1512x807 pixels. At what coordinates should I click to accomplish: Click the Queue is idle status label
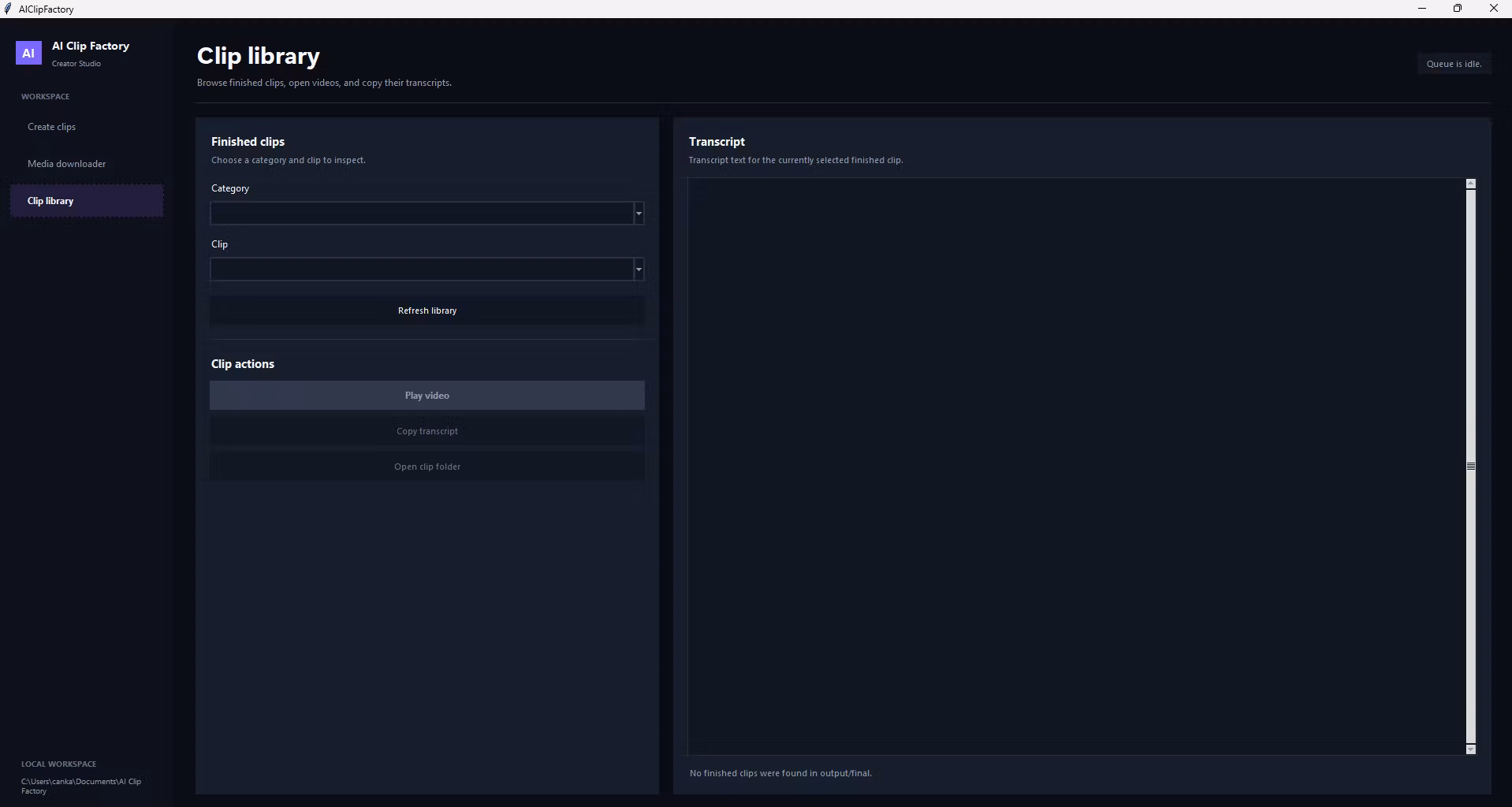1454,64
